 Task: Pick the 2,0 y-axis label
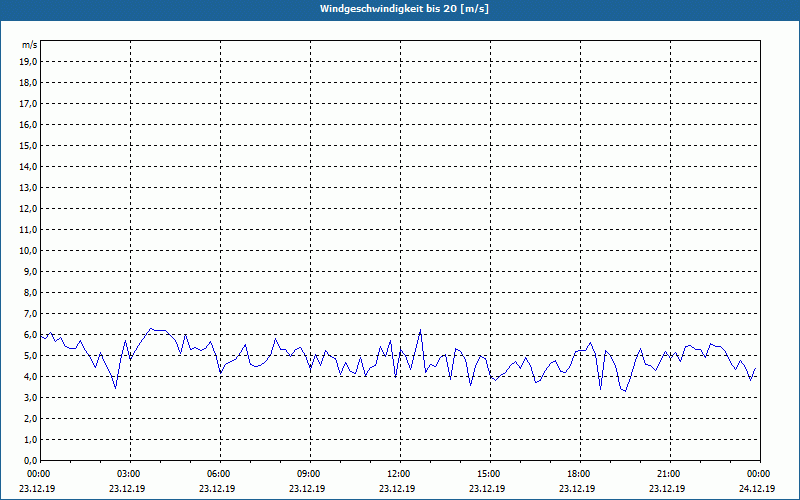pos(30,418)
